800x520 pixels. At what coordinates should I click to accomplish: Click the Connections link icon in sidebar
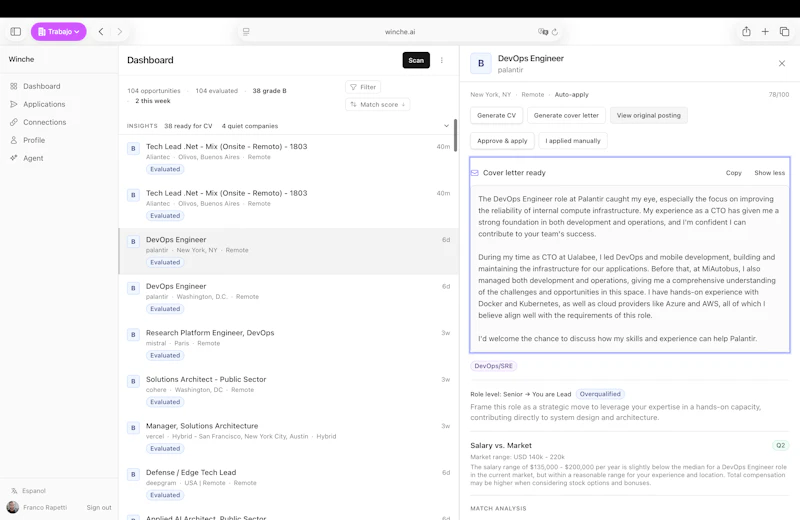[x=14, y=122]
